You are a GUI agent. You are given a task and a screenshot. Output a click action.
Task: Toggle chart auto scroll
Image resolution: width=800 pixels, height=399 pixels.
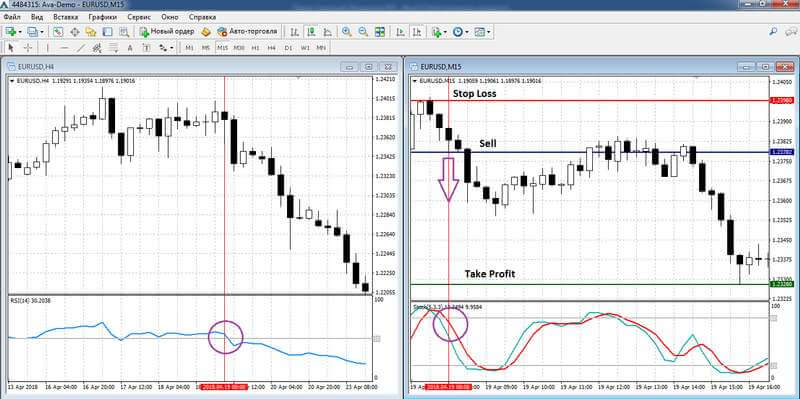[401, 32]
